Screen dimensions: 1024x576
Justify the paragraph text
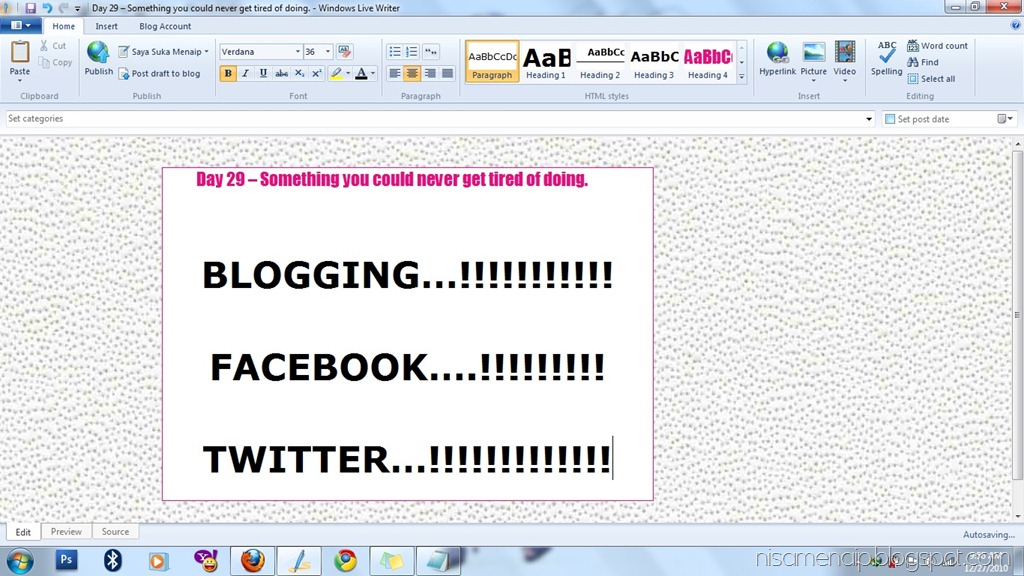[447, 74]
